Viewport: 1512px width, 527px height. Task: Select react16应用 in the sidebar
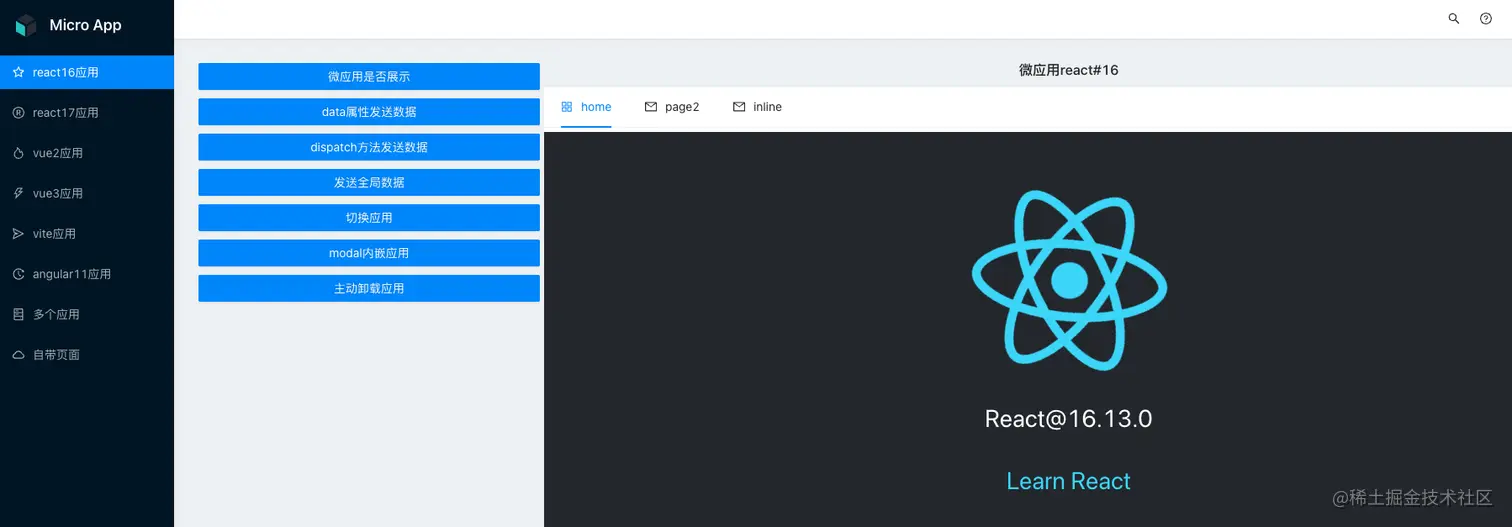click(87, 72)
